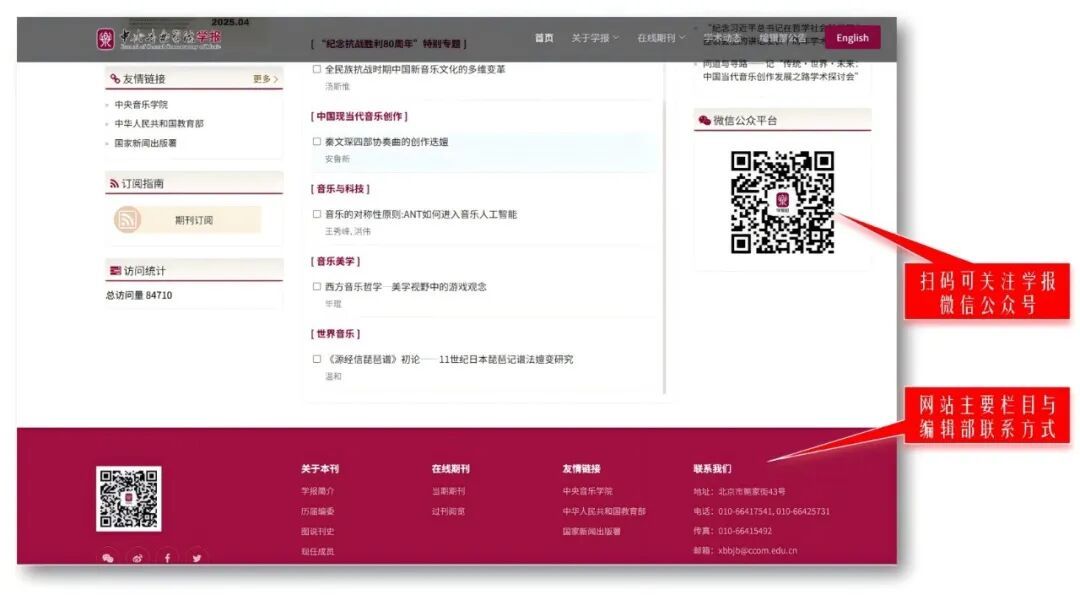Click the Facebook icon in the footer
Viewport: 1080px width, 600px height.
[167, 558]
